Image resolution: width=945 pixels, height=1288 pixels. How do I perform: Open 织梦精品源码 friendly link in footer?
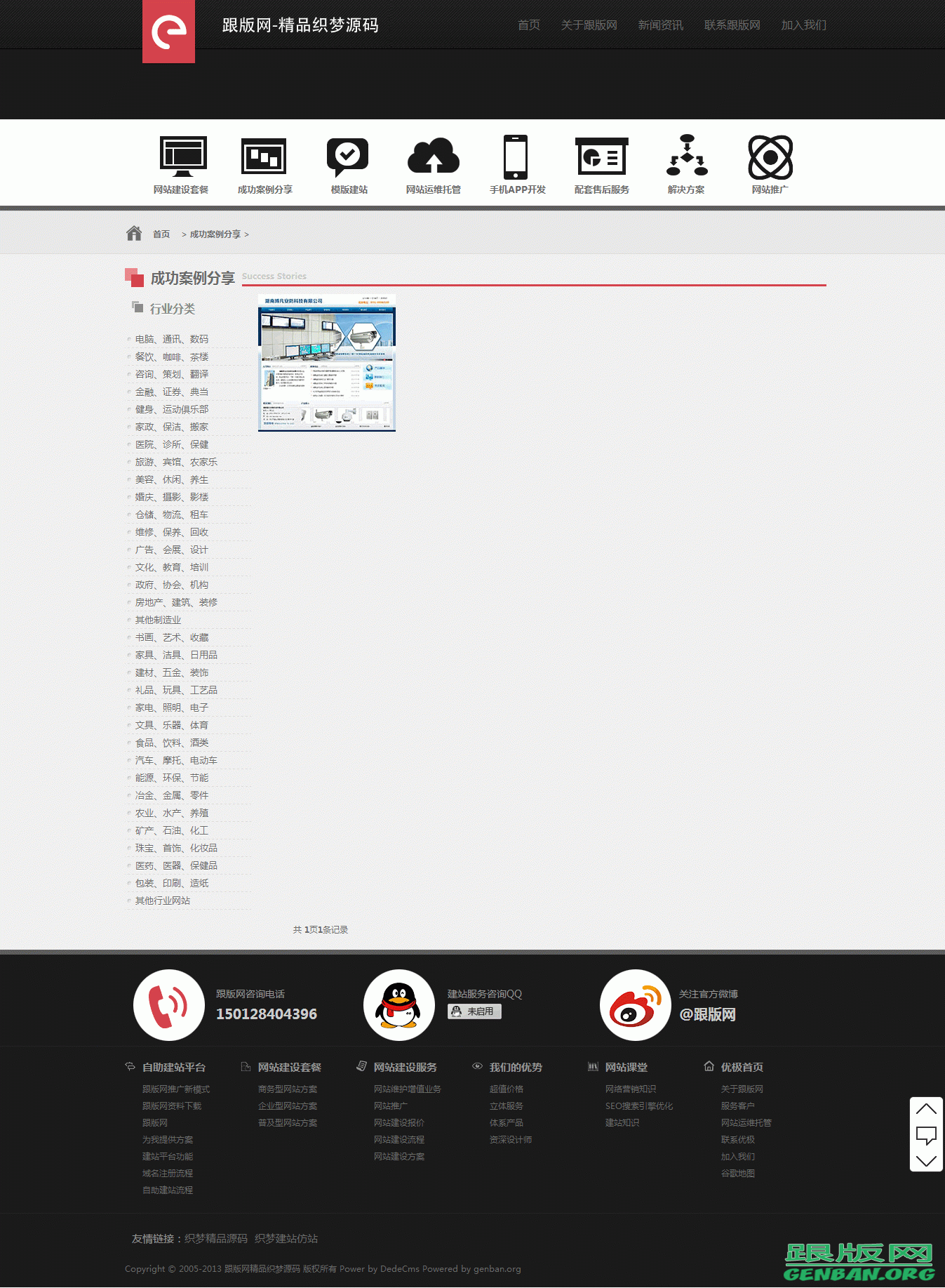216,1239
